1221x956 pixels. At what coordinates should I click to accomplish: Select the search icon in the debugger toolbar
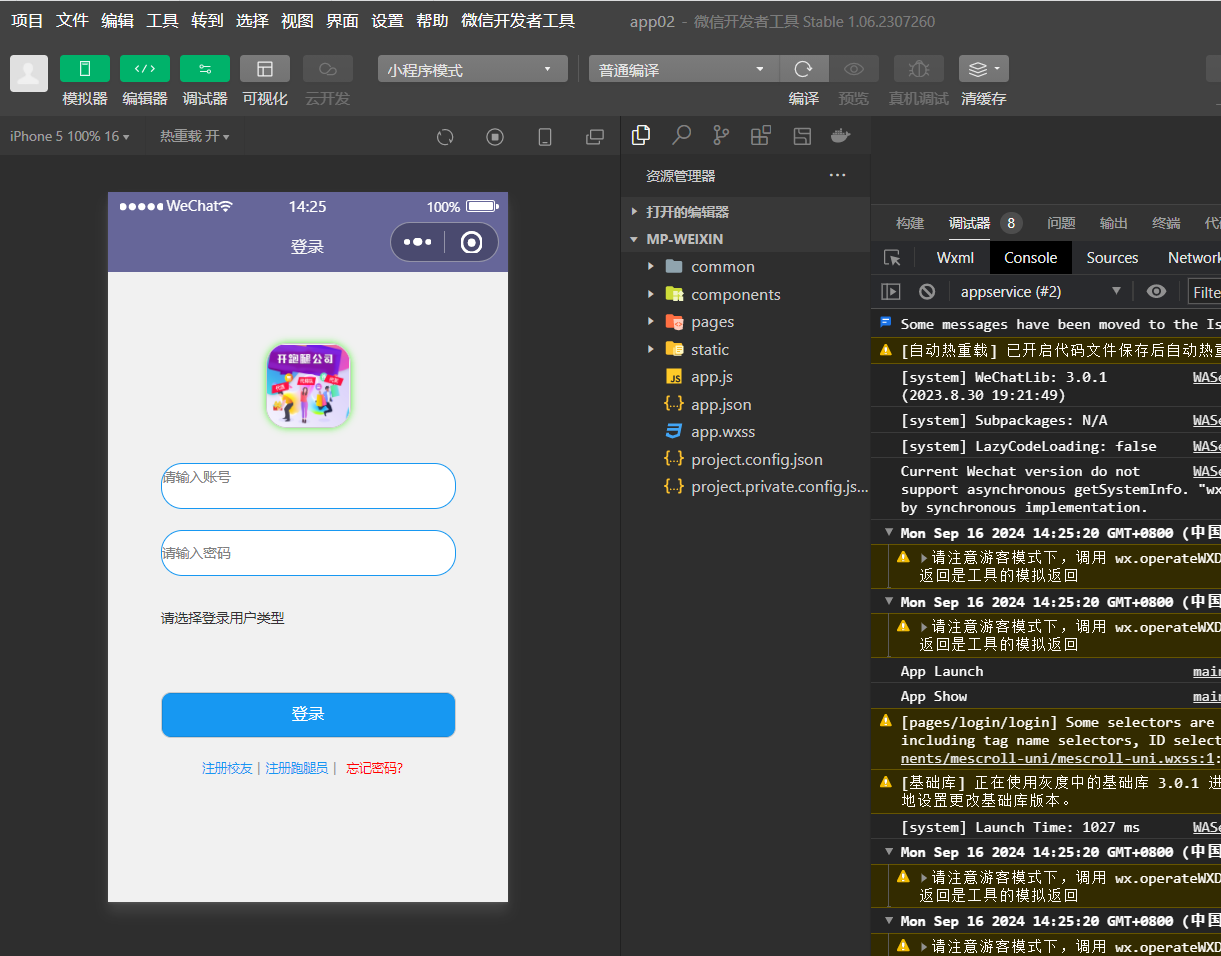(681, 134)
